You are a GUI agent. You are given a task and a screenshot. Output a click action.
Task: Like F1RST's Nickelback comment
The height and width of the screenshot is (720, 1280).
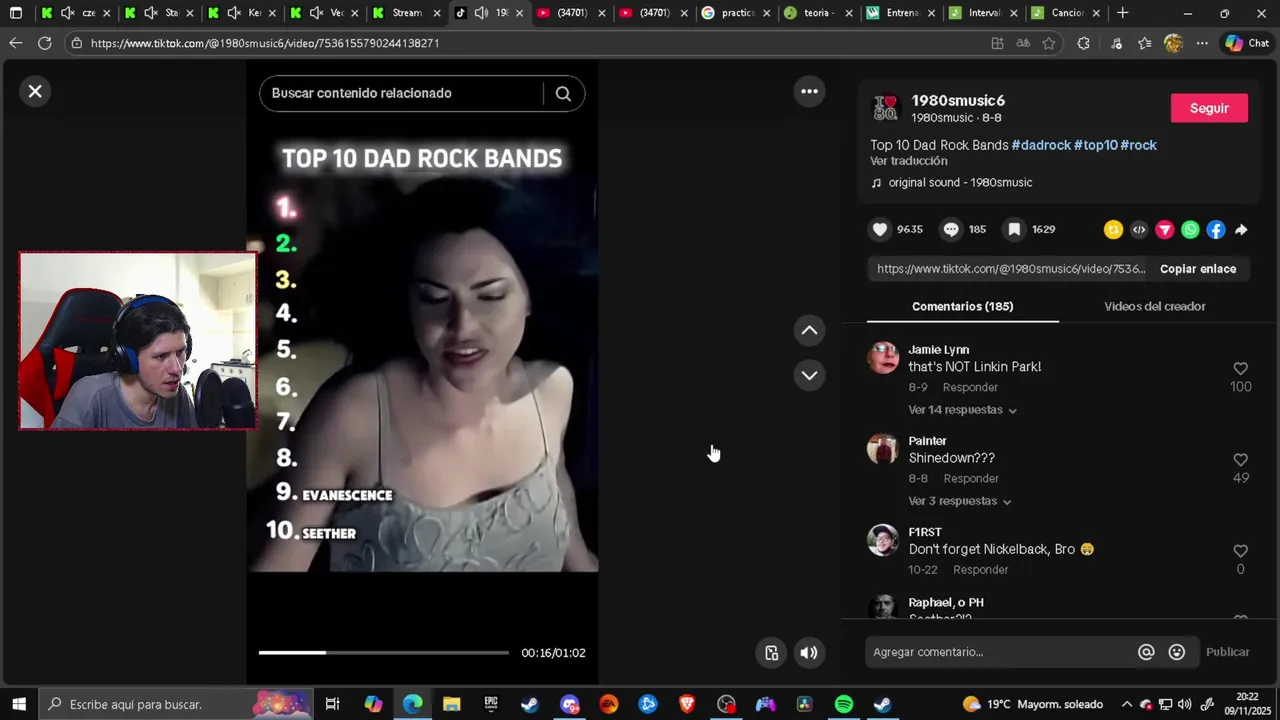[x=1240, y=550]
